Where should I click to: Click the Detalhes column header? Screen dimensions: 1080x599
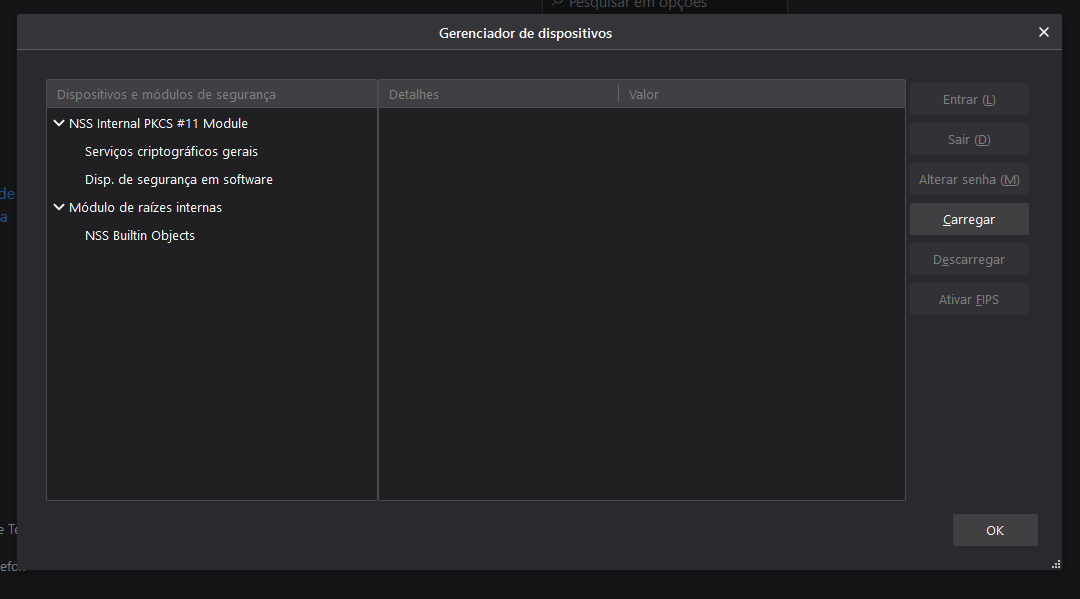coord(497,94)
